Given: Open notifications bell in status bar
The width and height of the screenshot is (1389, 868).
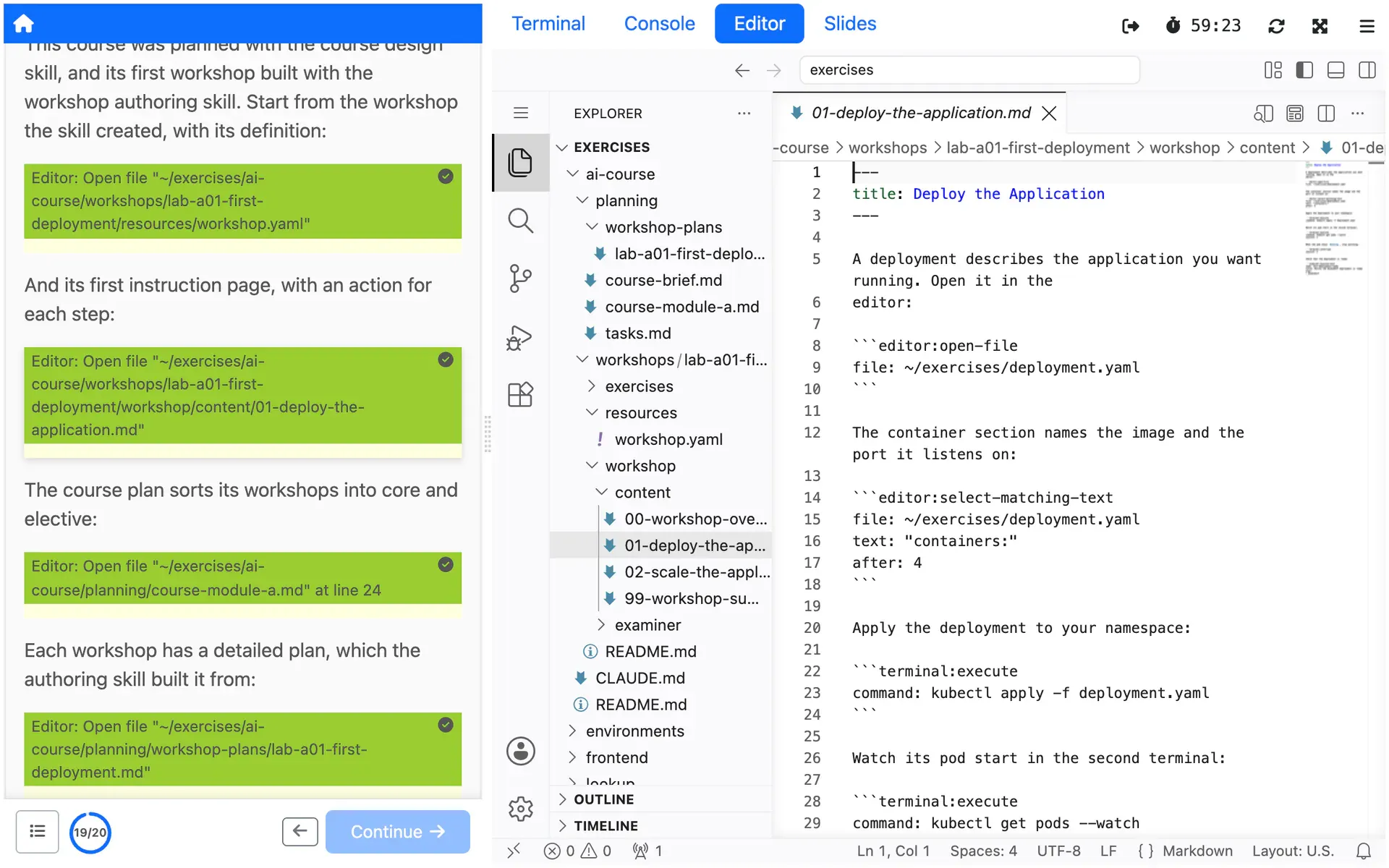Looking at the screenshot, I should [1363, 851].
